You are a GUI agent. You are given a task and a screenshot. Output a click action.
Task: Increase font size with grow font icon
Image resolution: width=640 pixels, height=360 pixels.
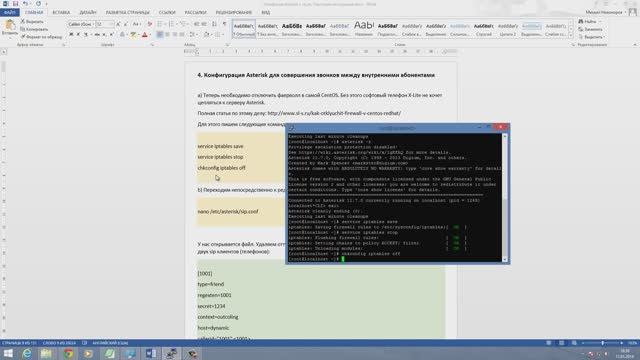(x=118, y=24)
